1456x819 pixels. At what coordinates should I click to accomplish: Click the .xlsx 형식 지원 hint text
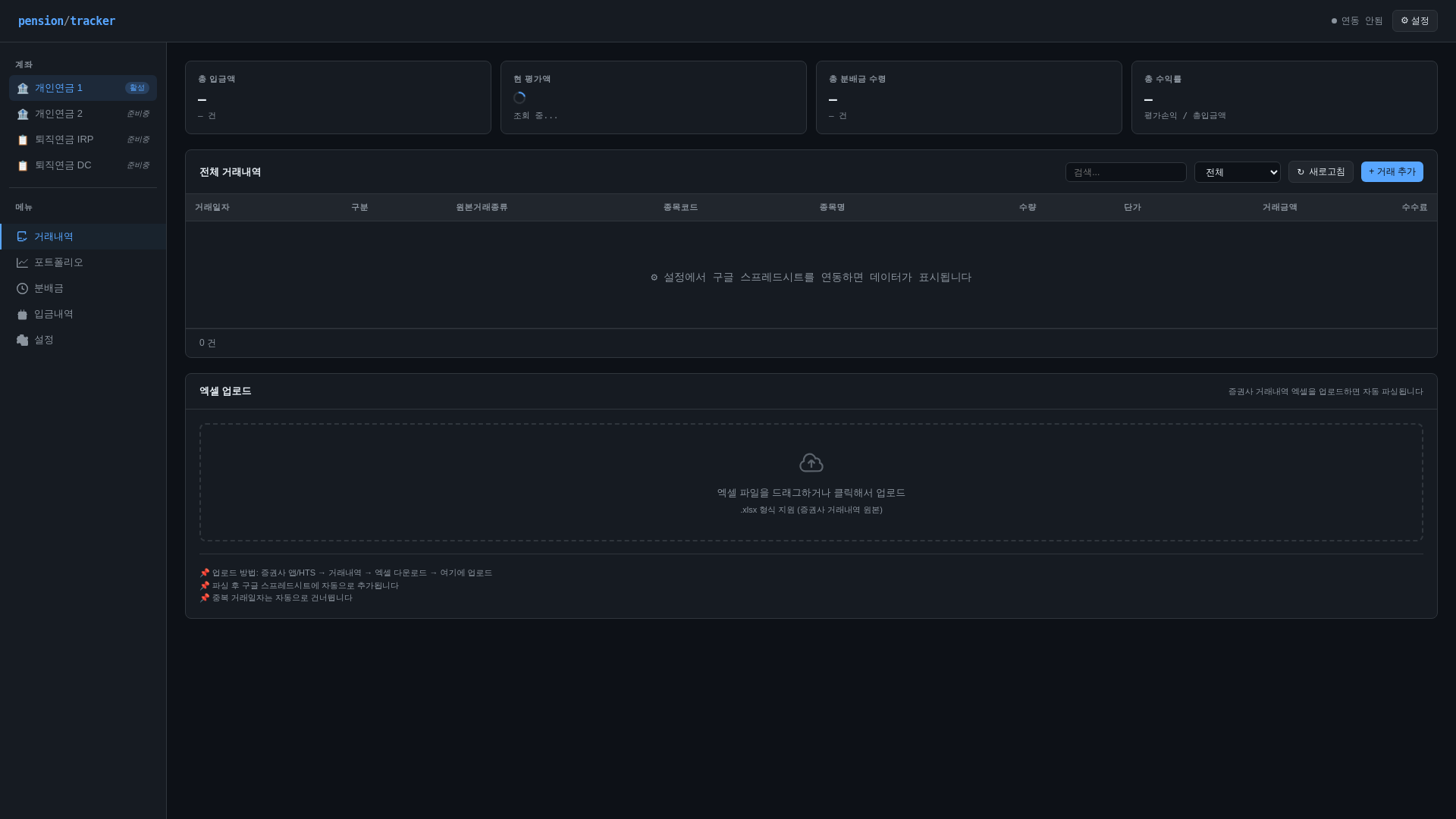click(811, 510)
